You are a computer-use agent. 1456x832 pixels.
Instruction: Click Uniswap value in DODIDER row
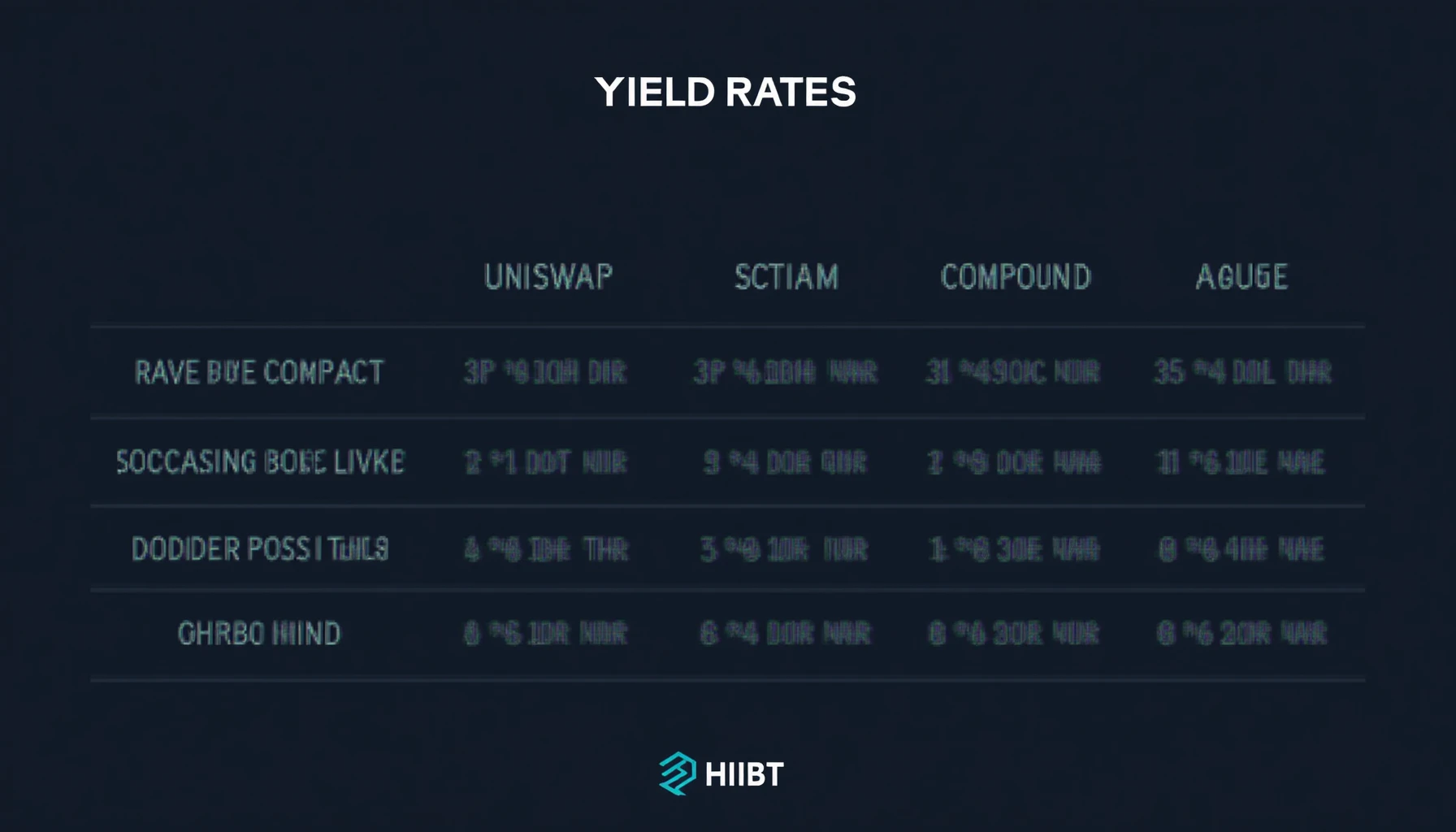(546, 550)
